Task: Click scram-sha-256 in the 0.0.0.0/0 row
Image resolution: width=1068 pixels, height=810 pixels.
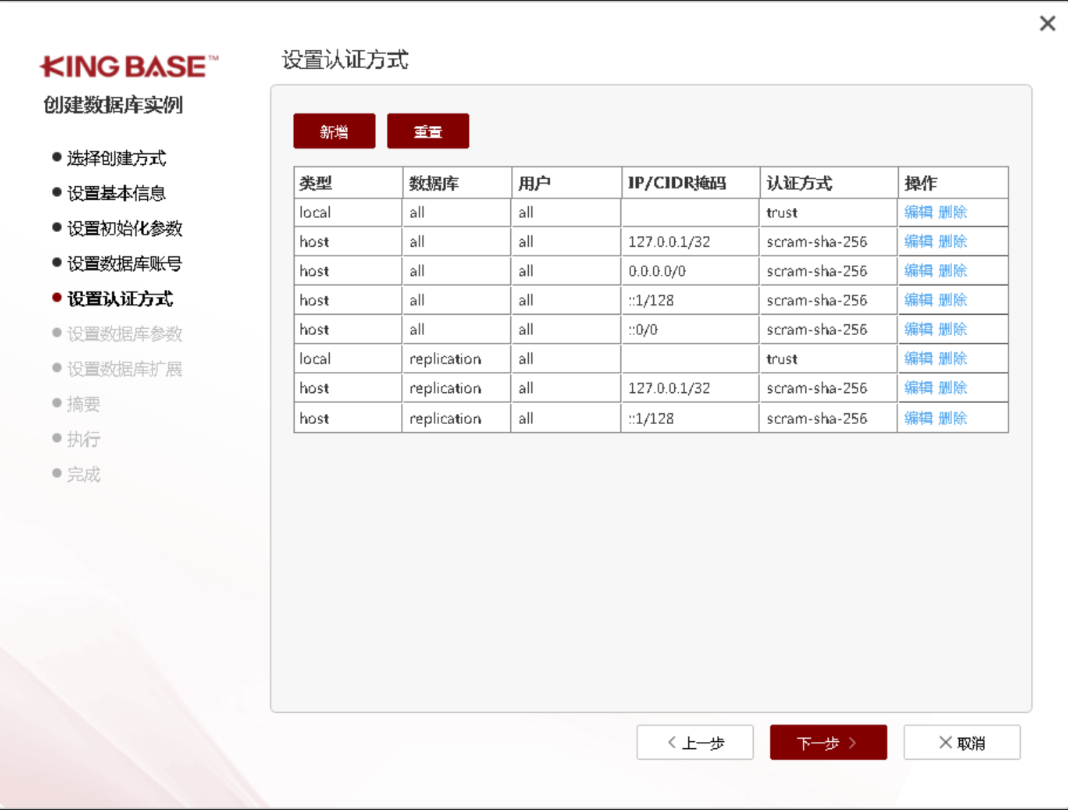Action: 817,271
